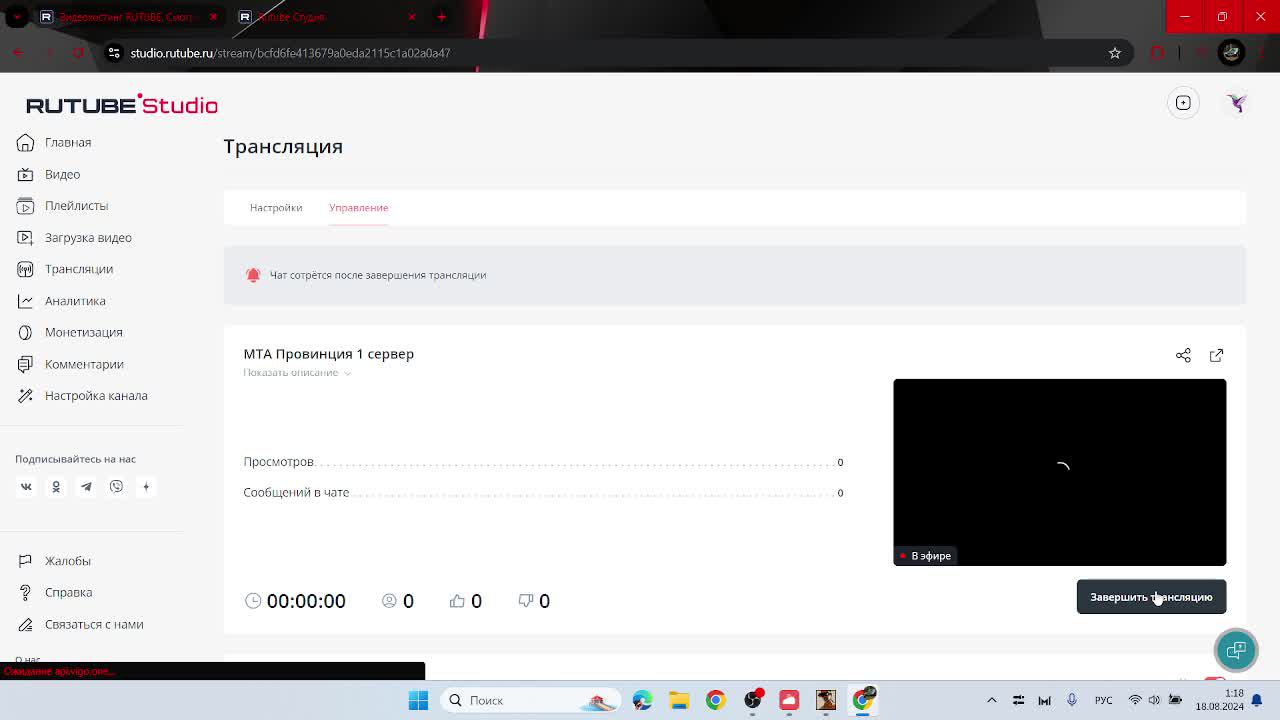Open Справка help in the sidebar

(55, 592)
